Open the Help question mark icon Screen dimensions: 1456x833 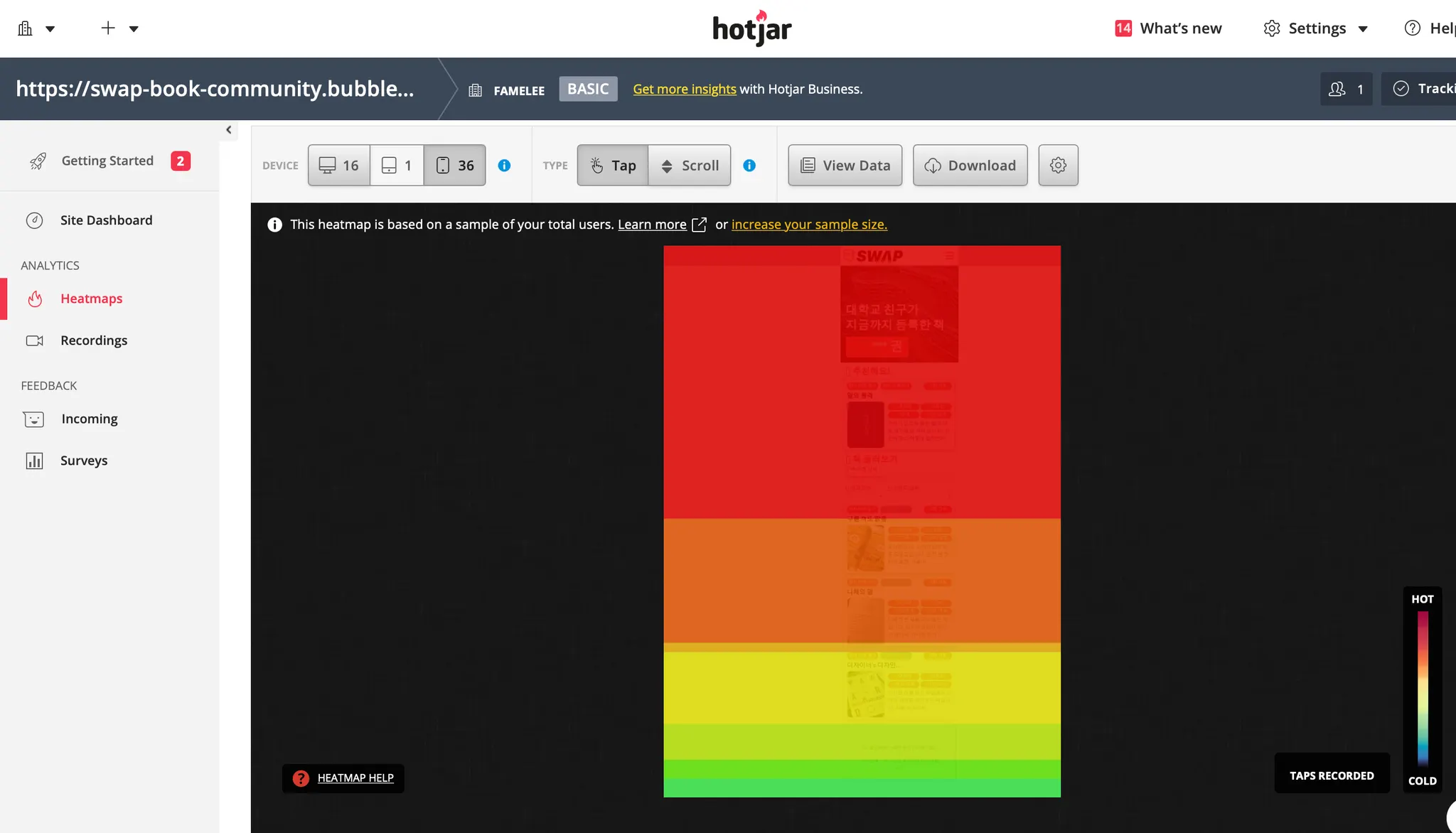tap(1413, 28)
